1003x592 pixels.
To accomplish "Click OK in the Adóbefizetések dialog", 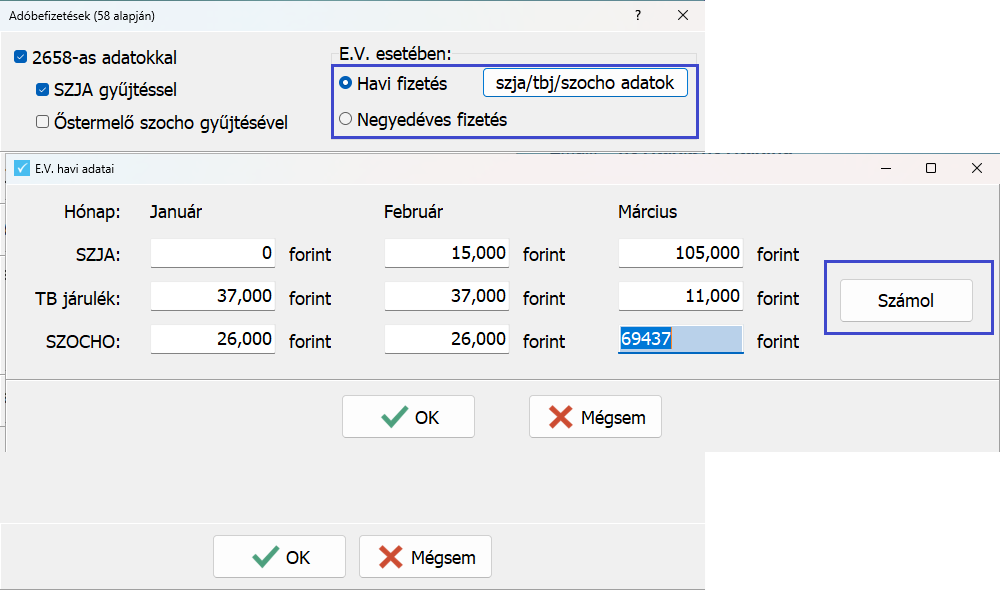I will tap(279, 557).
